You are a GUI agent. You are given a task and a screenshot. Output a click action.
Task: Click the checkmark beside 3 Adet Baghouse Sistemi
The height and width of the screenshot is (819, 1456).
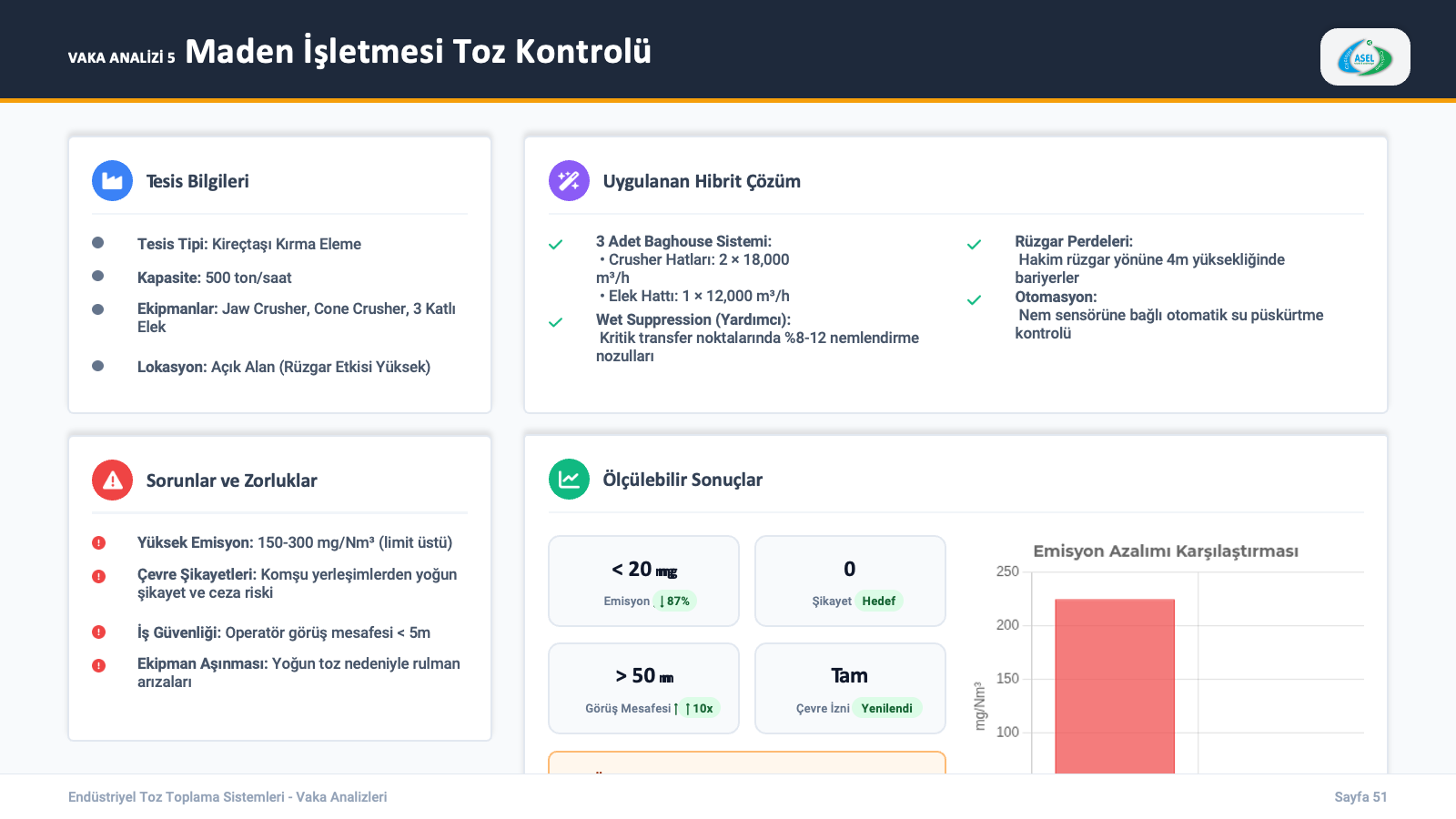tap(555, 245)
